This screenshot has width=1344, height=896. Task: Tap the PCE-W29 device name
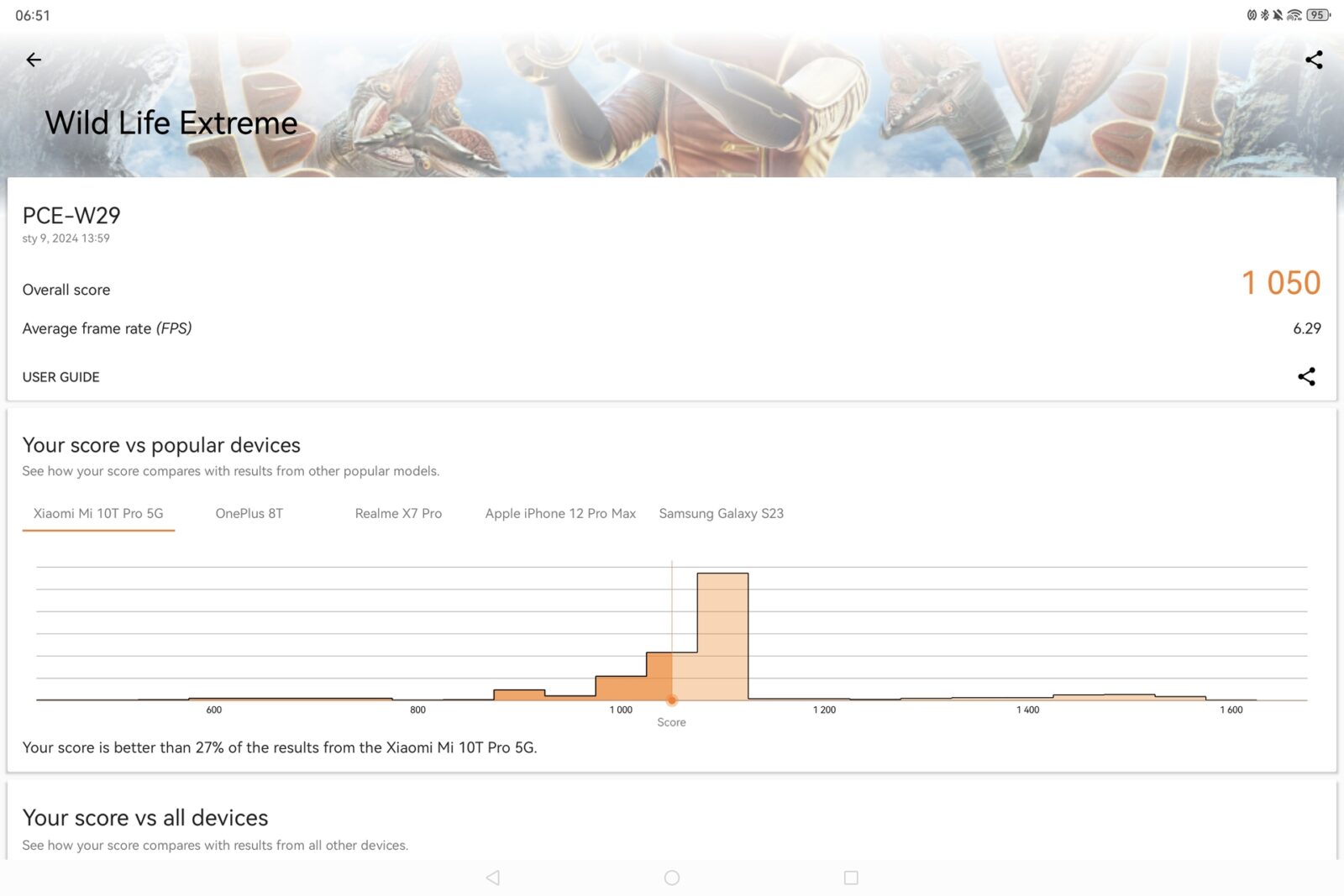click(71, 216)
